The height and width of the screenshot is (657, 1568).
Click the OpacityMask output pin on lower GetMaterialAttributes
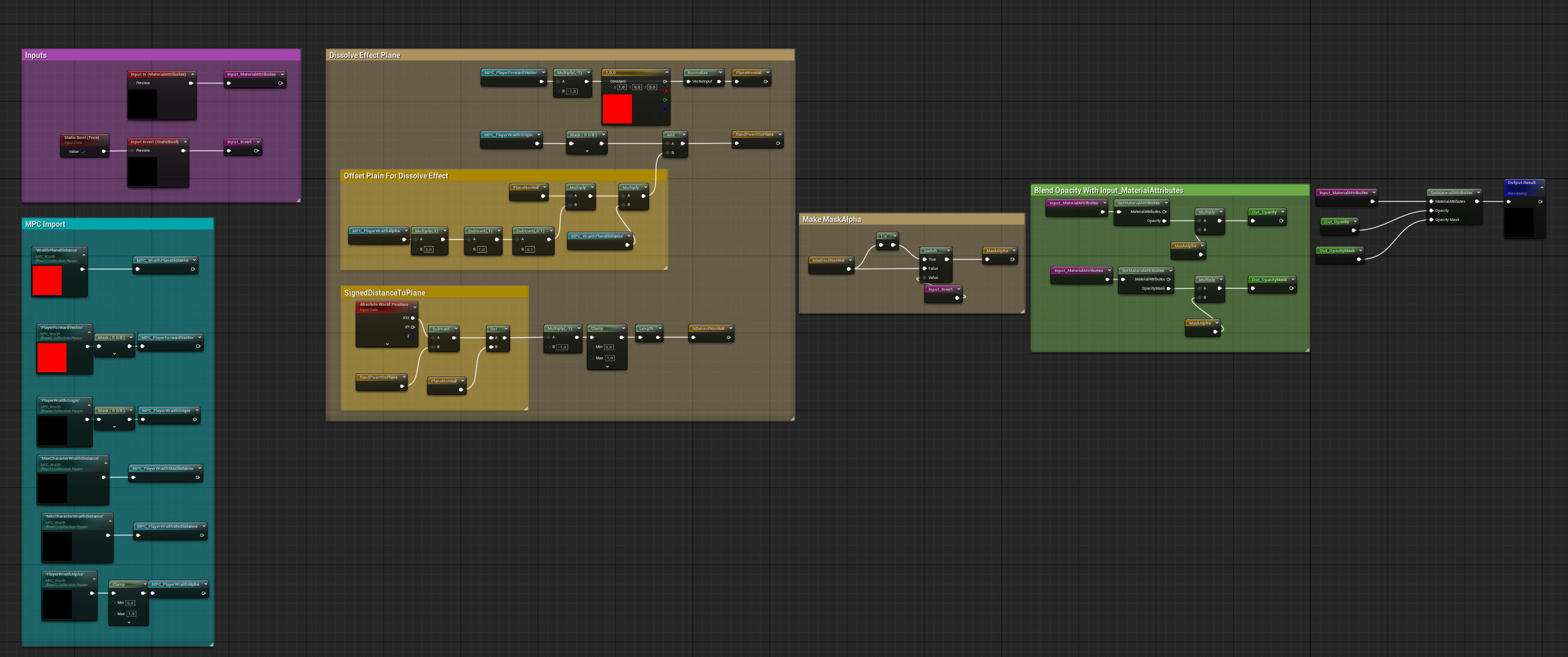pyautogui.click(x=1169, y=289)
